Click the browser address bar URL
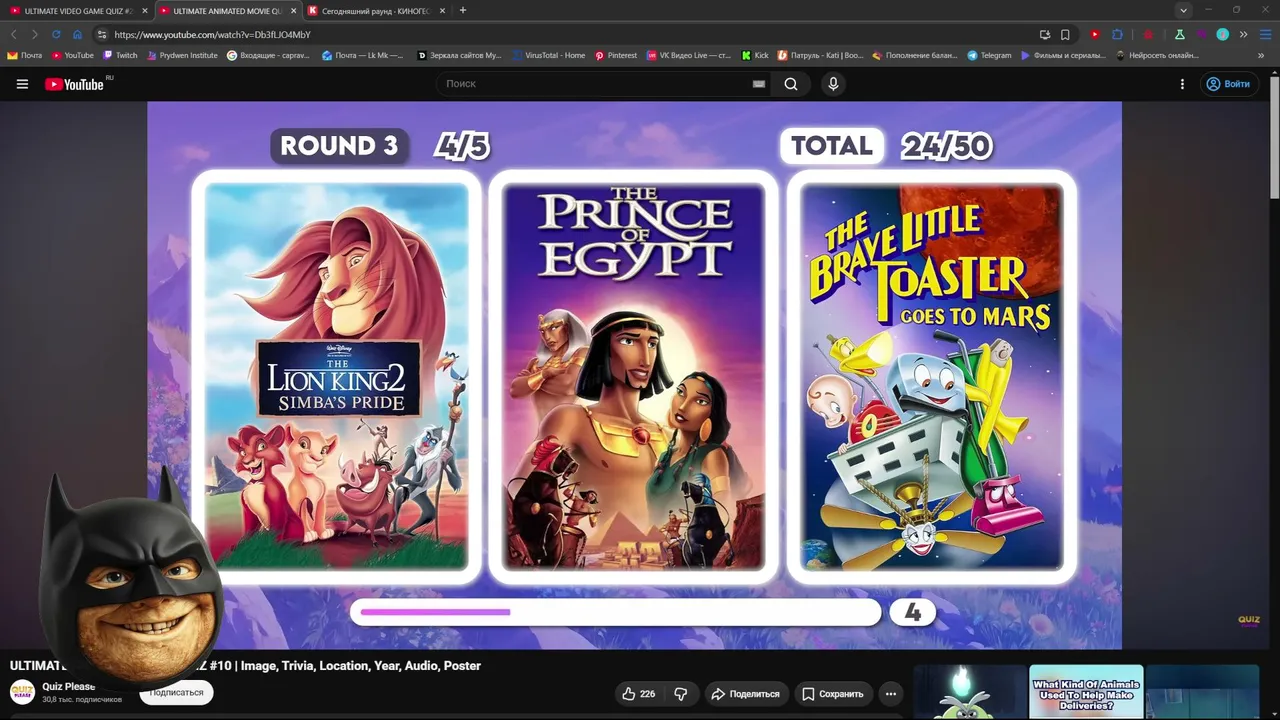 coord(212,34)
